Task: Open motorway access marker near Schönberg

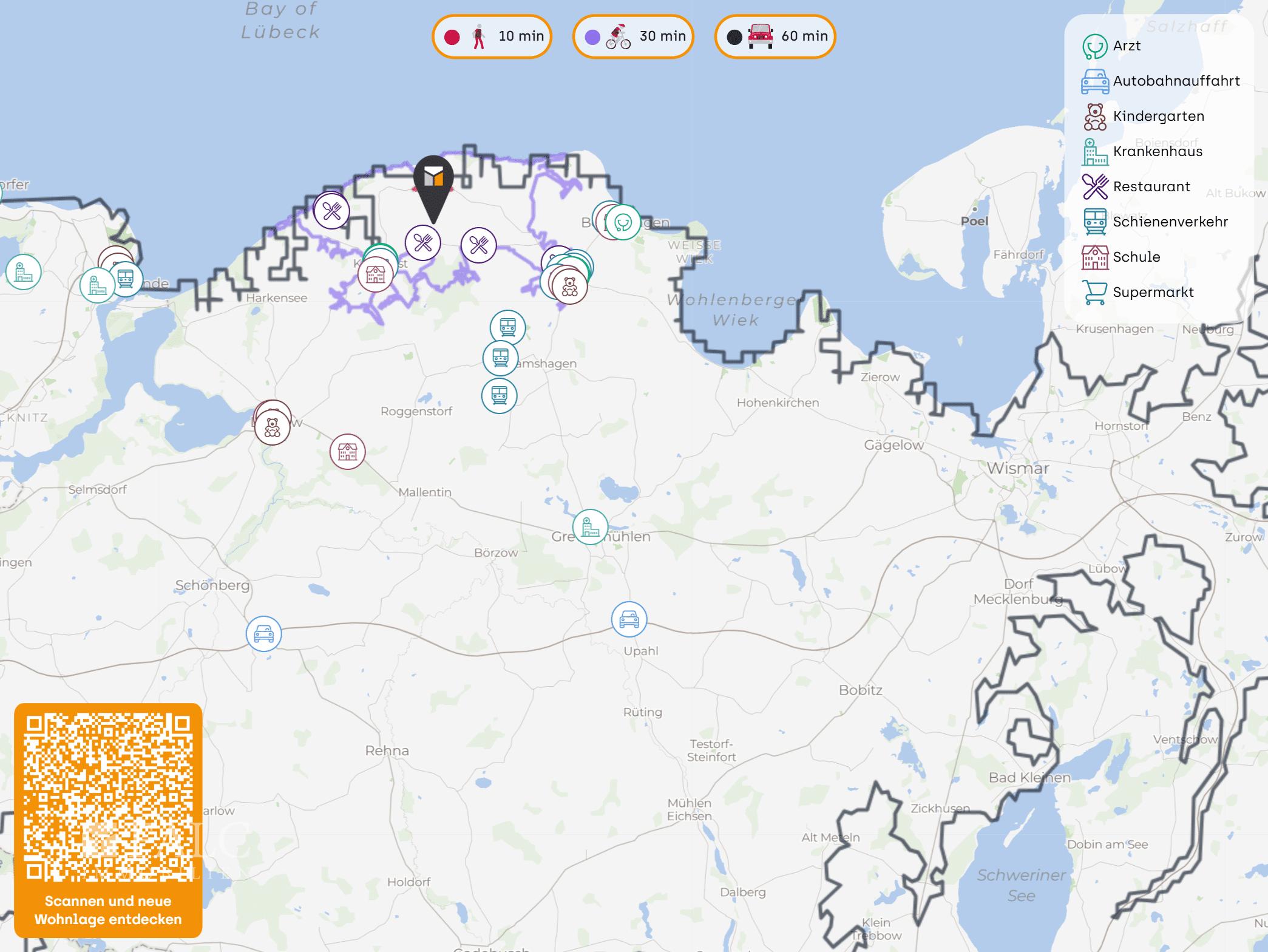Action: [264, 634]
